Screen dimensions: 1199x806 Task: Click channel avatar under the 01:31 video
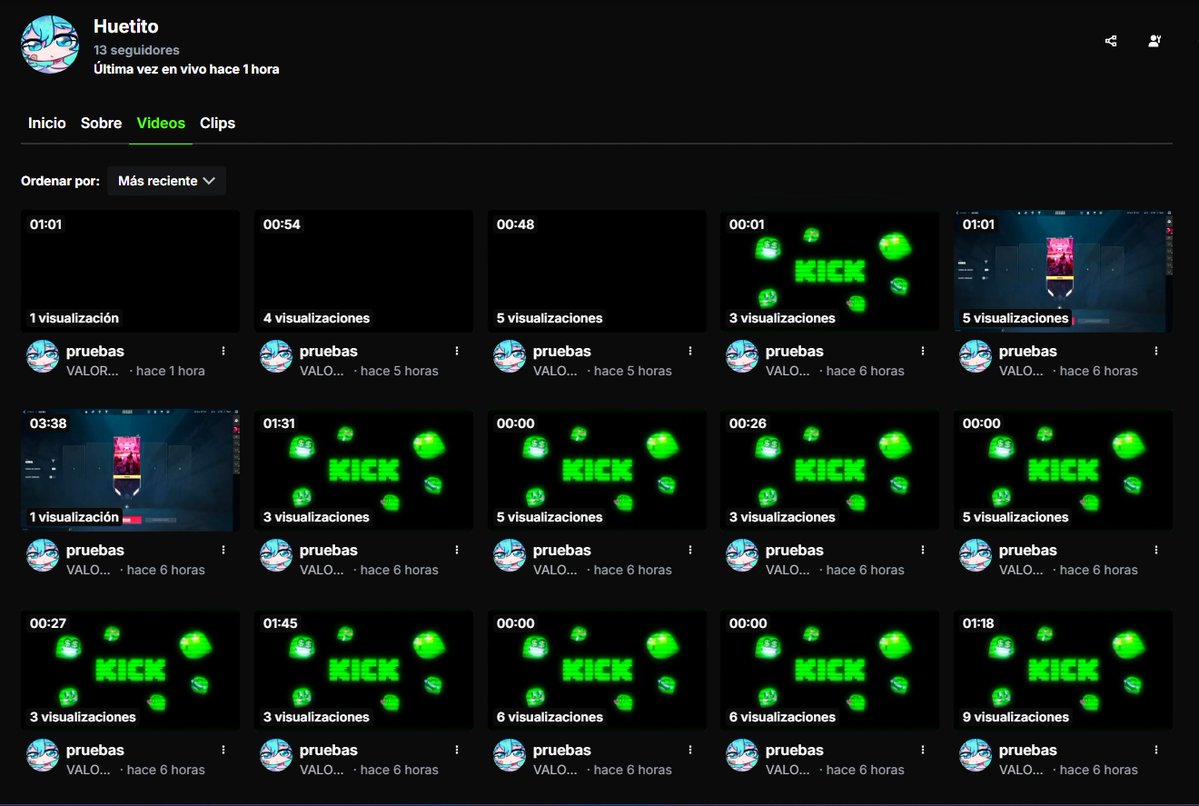(276, 555)
